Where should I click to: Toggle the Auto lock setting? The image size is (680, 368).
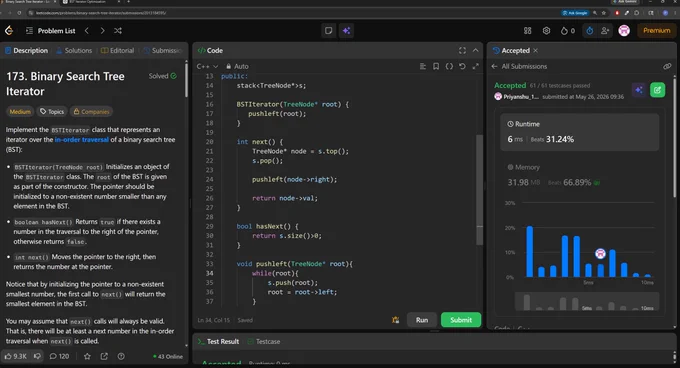(237, 66)
